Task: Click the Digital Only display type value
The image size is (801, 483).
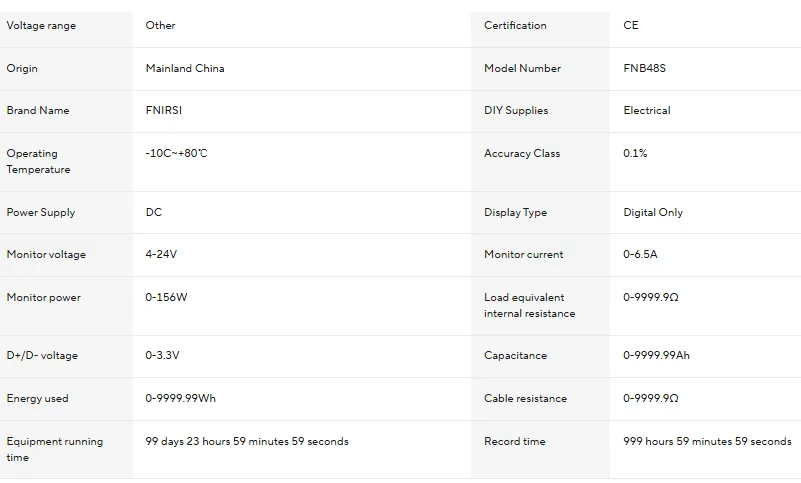Action: click(x=653, y=213)
